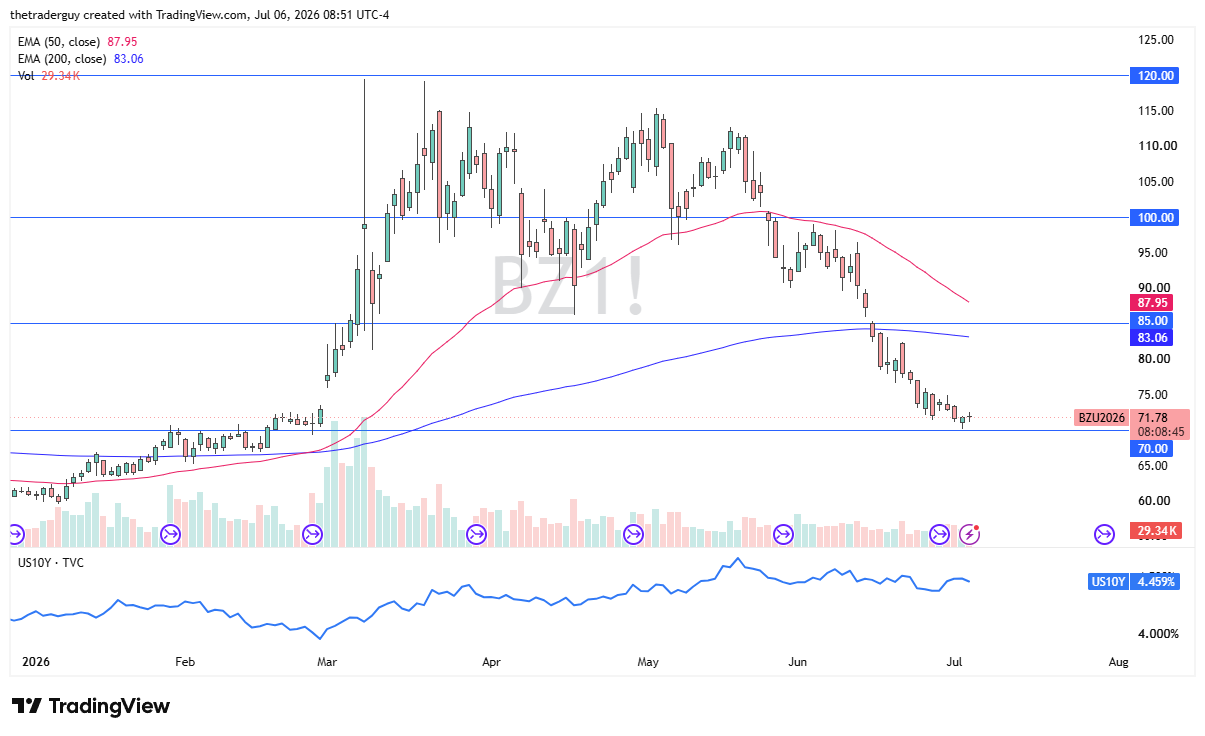
Task: Click the 4.459% yield value label
Action: click(1156, 581)
